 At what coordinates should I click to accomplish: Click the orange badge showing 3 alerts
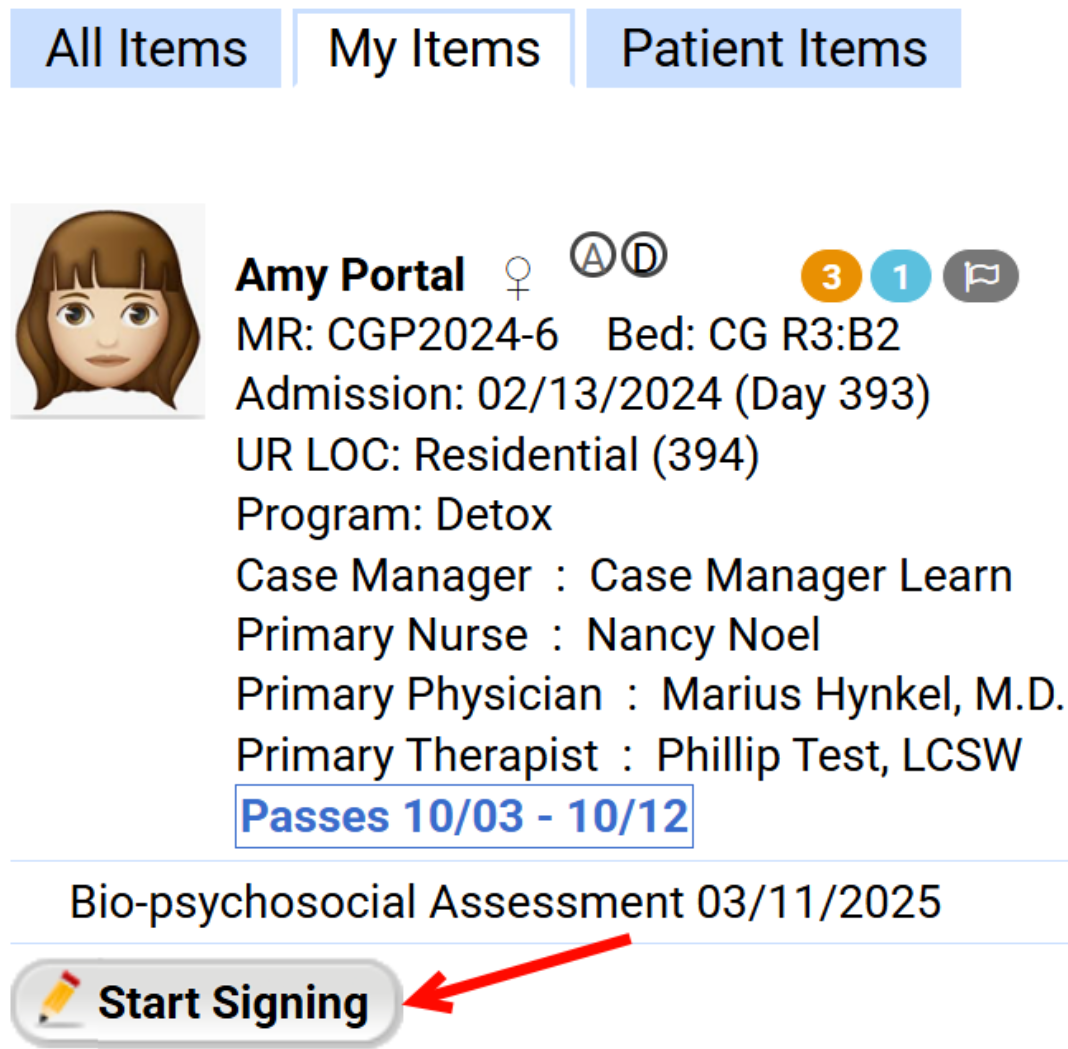pyautogui.click(x=830, y=277)
